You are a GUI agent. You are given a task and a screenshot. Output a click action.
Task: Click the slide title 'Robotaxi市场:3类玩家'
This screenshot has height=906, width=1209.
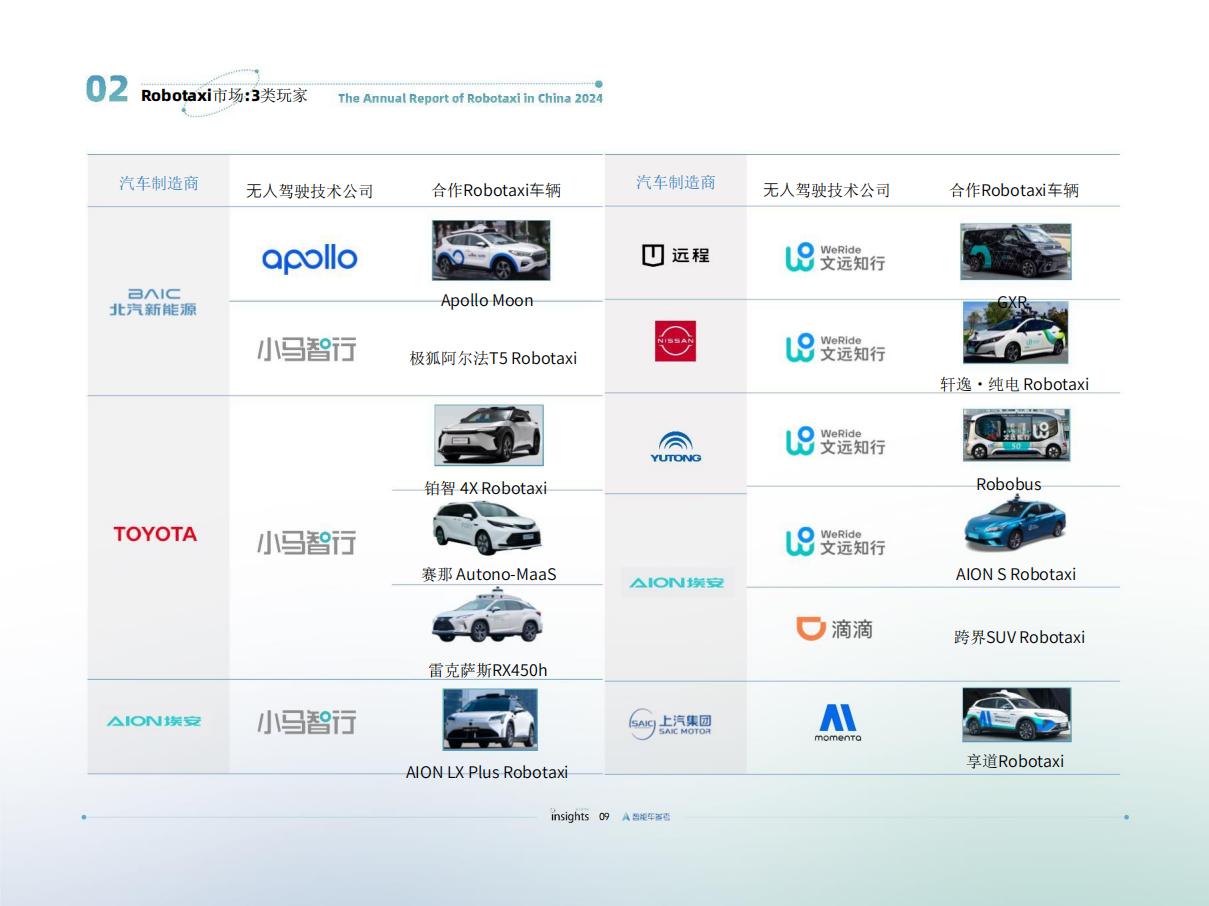coord(224,96)
